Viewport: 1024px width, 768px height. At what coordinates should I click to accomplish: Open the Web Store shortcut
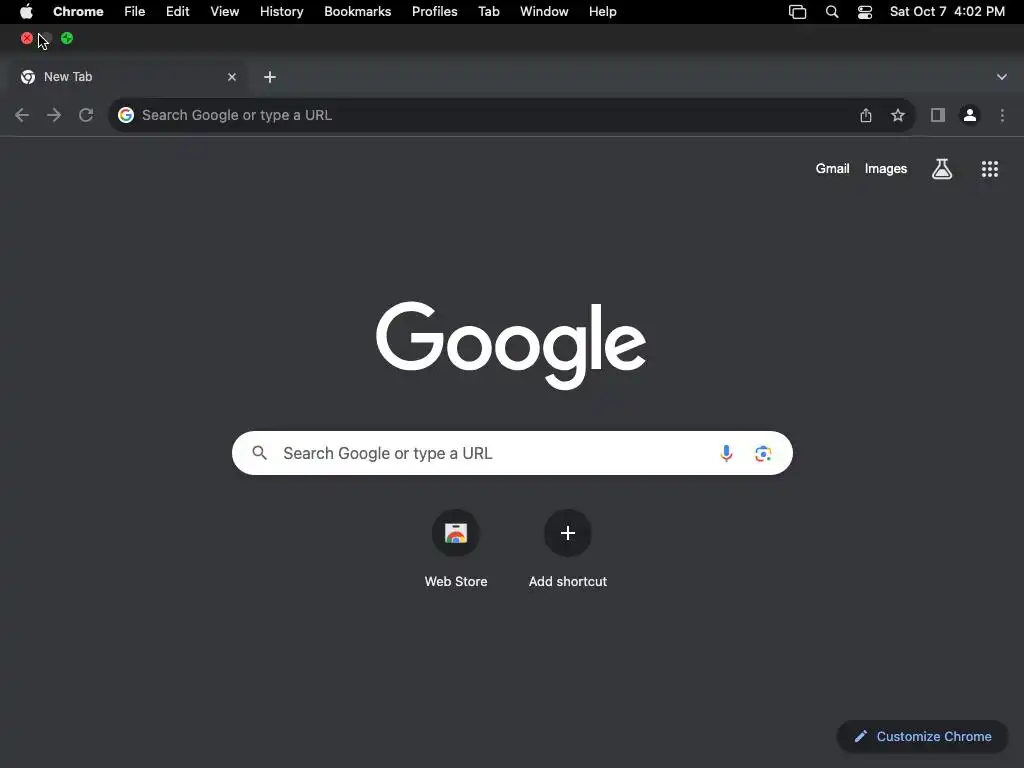456,549
